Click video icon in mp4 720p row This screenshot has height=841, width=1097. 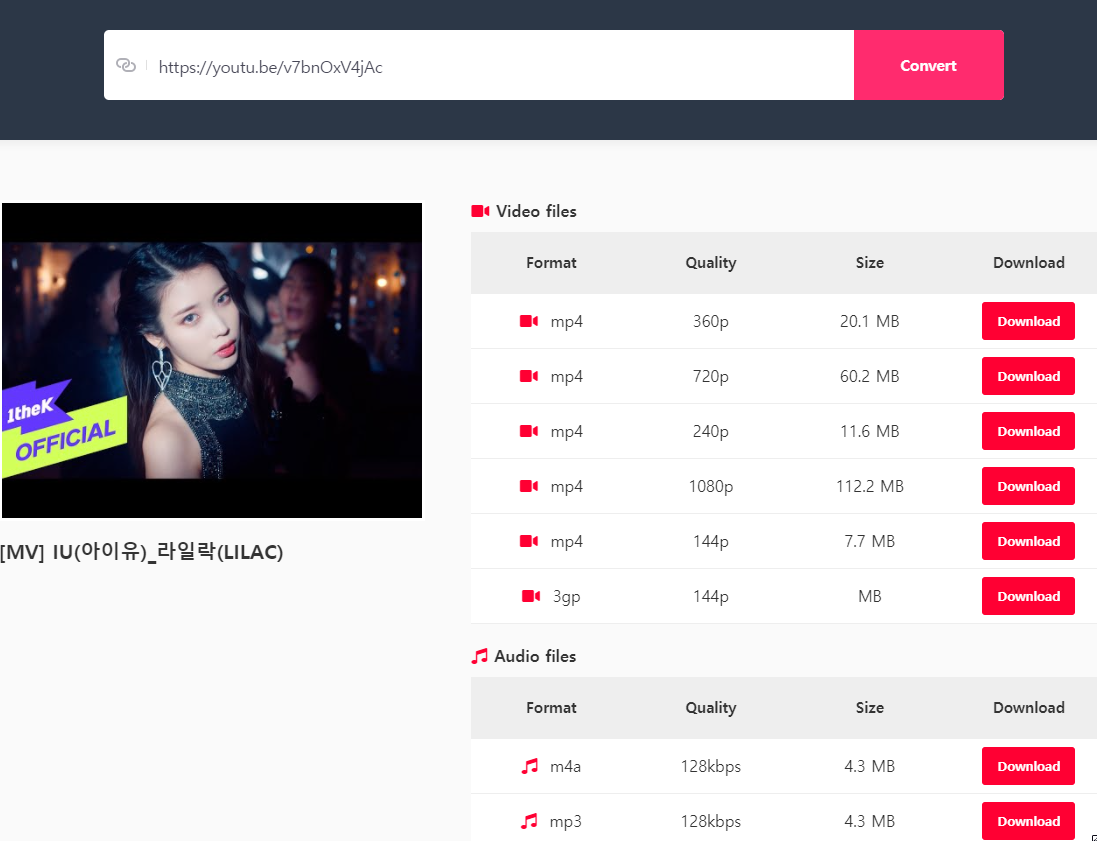click(529, 376)
